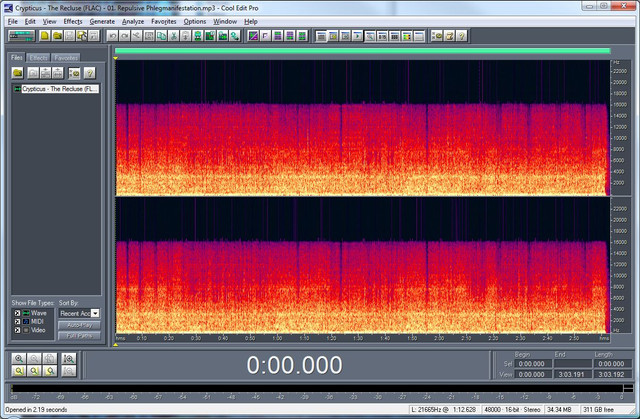Screen dimensions: 640x419
Task: Switch to the Effects tab in panel
Action: tap(38, 58)
